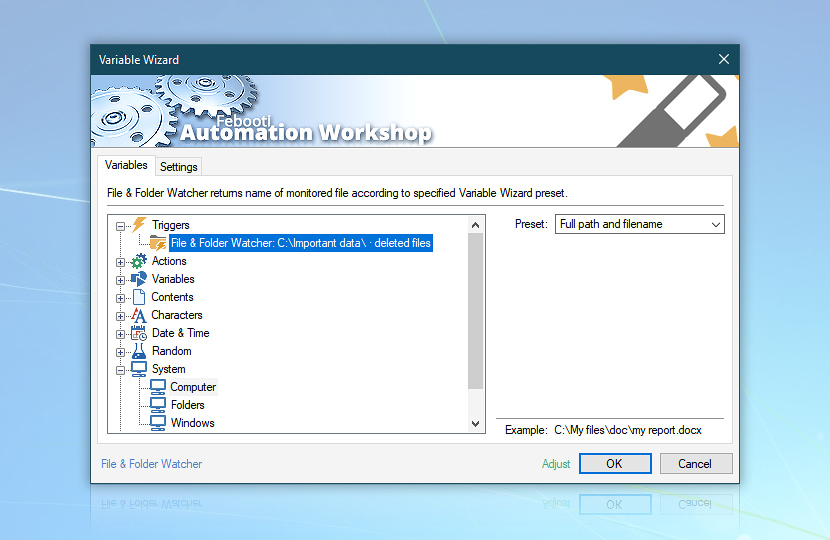The image size is (830, 540).
Task: Close the Variable Wizard window
Action: click(724, 59)
